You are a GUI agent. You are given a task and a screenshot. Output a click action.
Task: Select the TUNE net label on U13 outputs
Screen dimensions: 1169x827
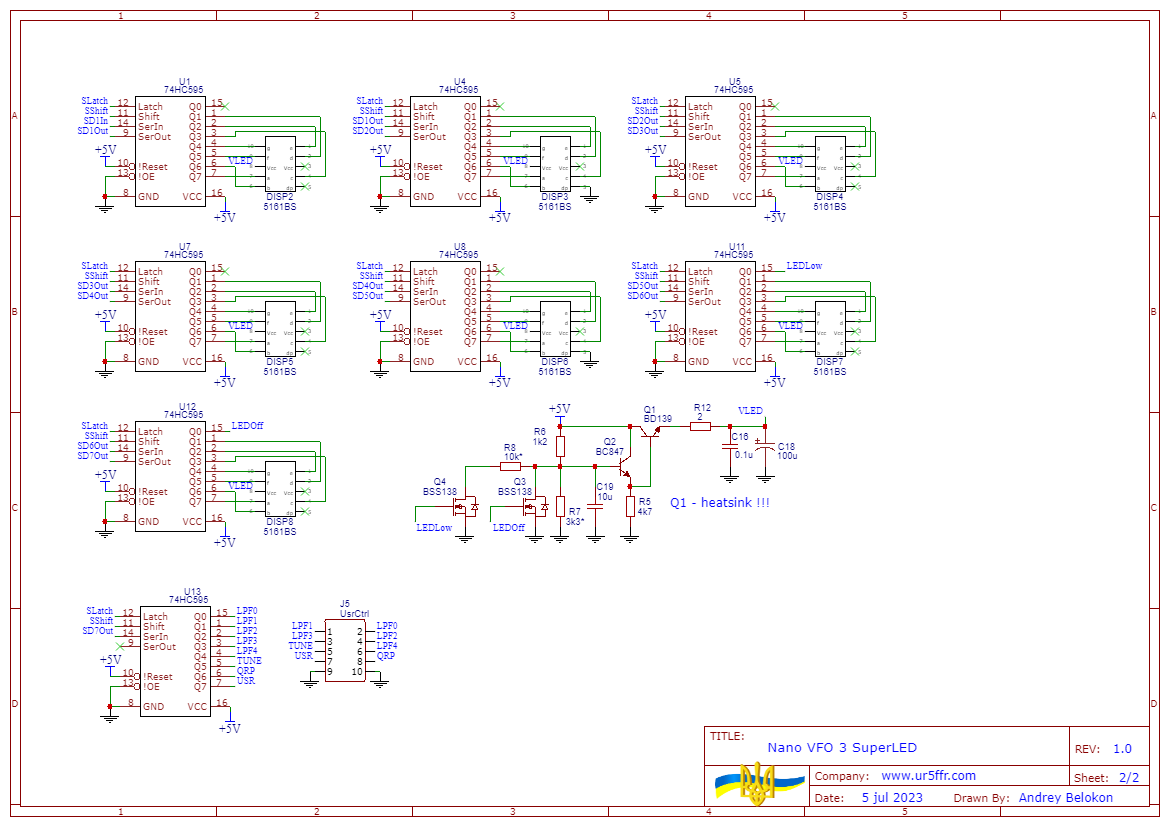pyautogui.click(x=249, y=661)
